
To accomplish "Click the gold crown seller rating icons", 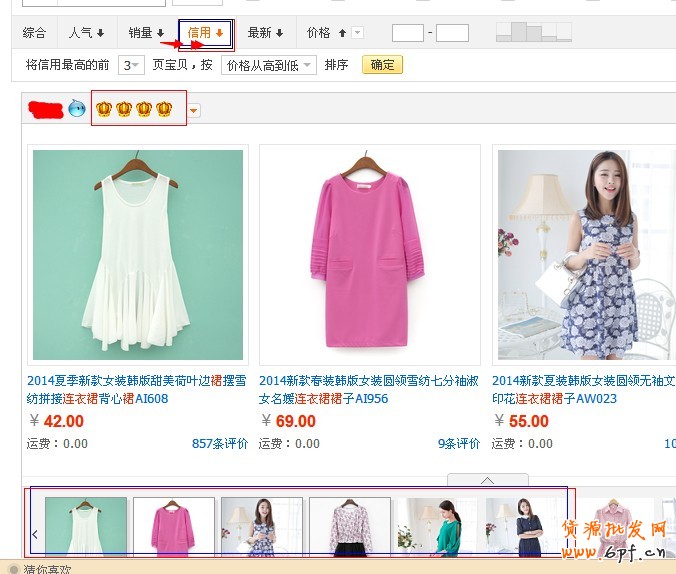I will click(135, 108).
